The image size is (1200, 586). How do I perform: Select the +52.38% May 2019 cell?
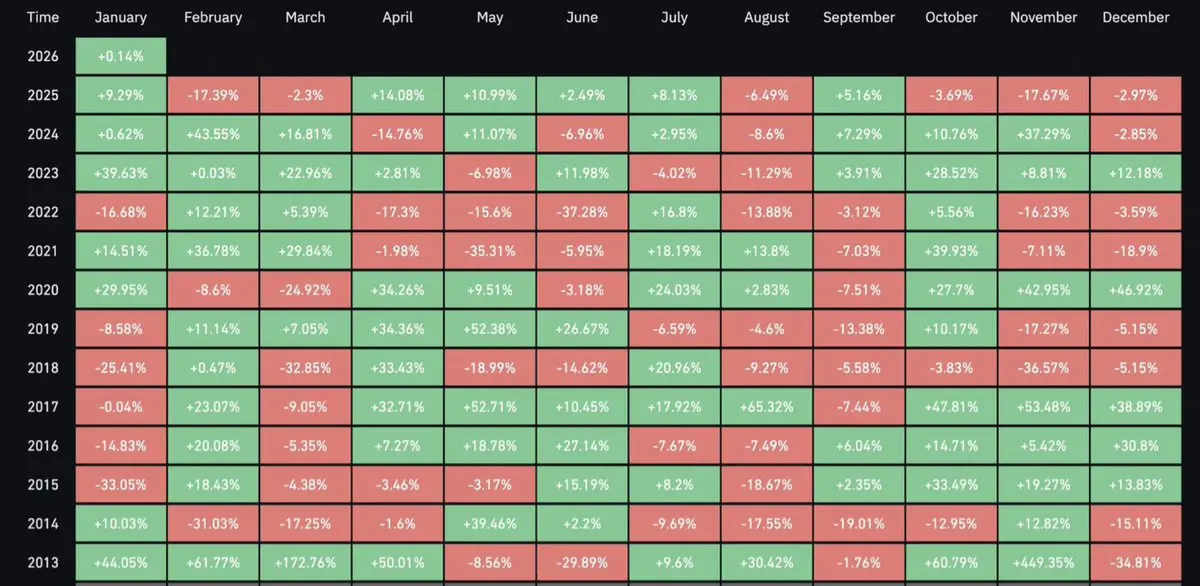tap(490, 328)
